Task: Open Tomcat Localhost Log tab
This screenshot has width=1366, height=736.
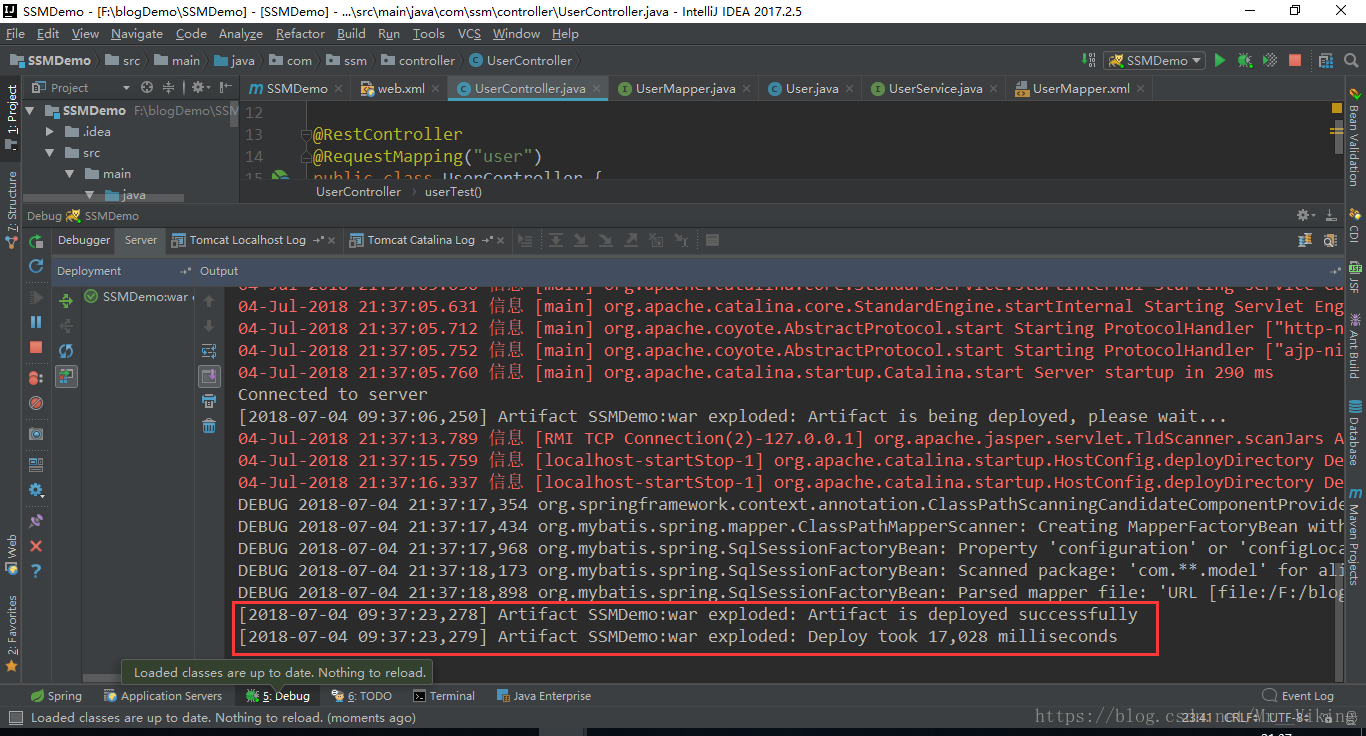Action: click(x=248, y=240)
